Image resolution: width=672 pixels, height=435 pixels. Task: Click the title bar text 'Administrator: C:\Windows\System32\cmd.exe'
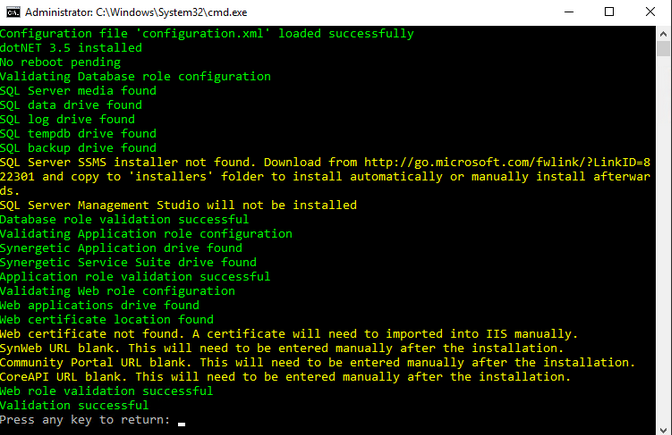point(136,12)
